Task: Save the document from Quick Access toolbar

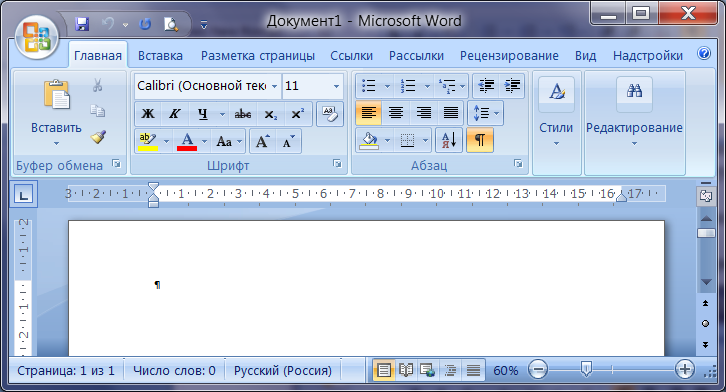Action: point(82,24)
